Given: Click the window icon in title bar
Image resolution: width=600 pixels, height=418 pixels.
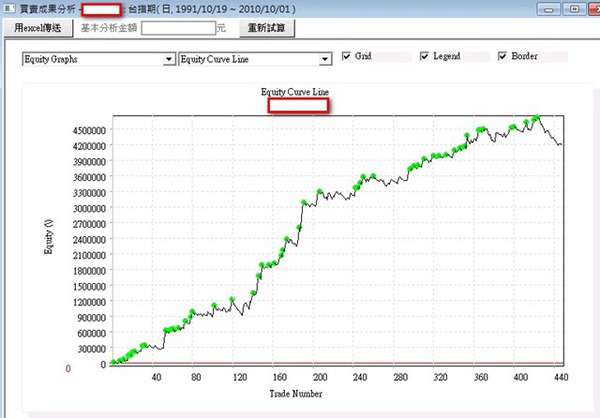Looking at the screenshot, I should [x=9, y=8].
